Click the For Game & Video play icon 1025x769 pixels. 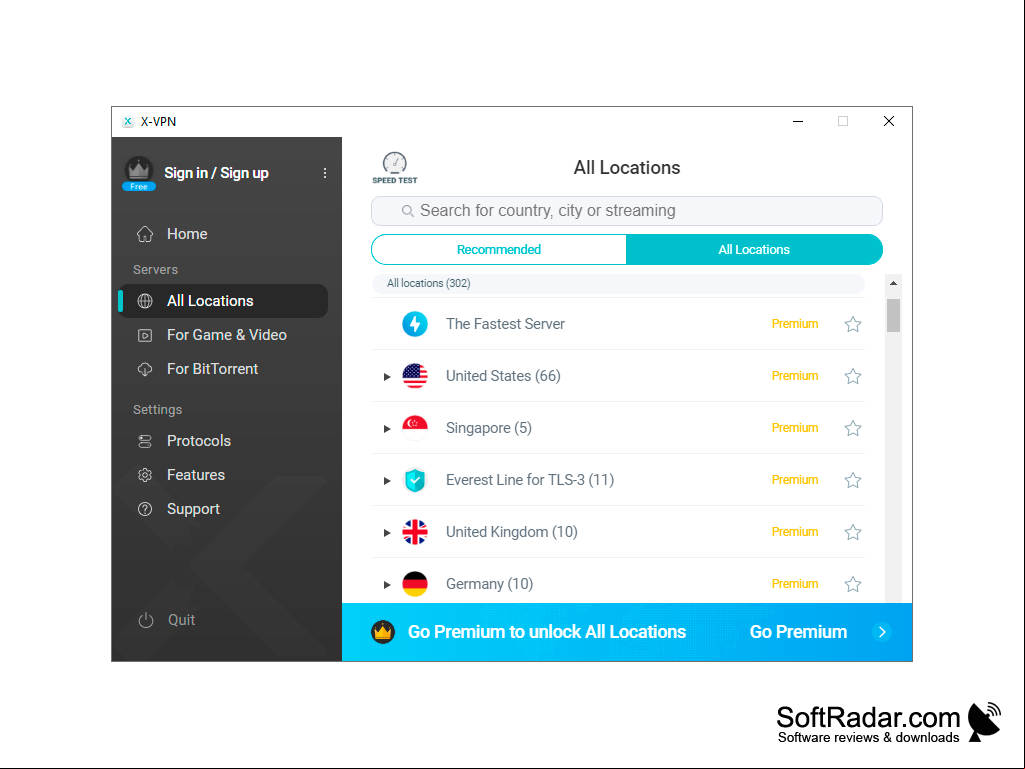point(145,335)
